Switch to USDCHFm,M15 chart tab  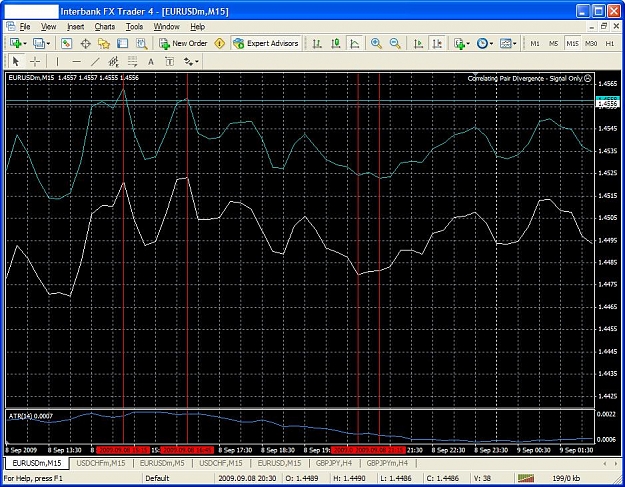click(x=100, y=463)
